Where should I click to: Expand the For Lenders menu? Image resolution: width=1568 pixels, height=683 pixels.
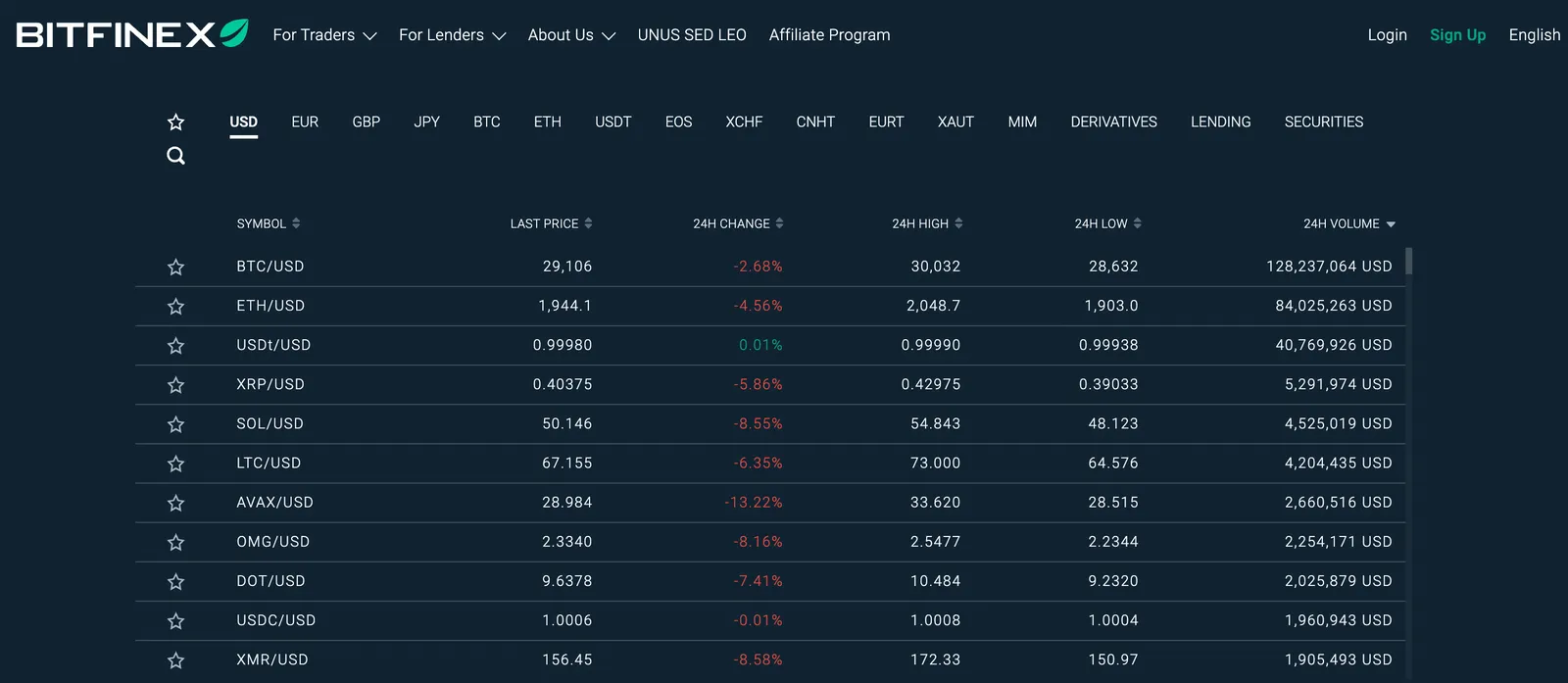452,35
